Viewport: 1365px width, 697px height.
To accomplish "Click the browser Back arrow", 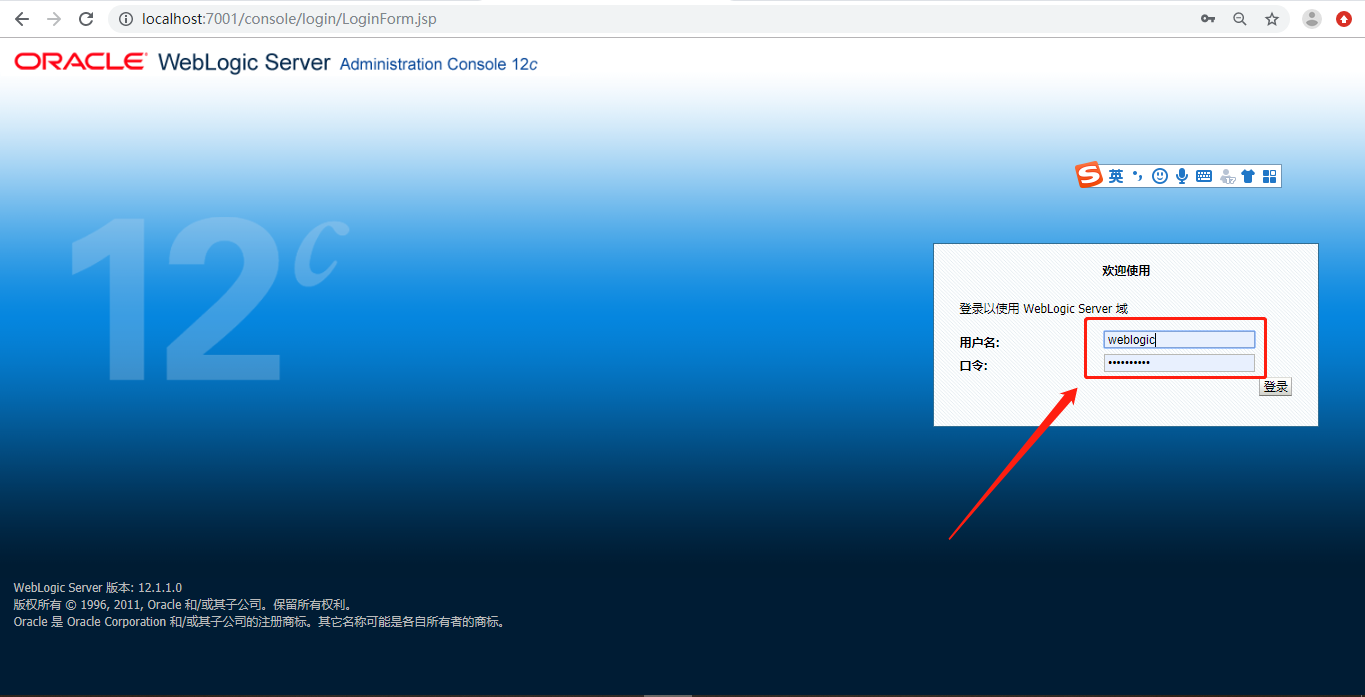I will tap(21, 19).
